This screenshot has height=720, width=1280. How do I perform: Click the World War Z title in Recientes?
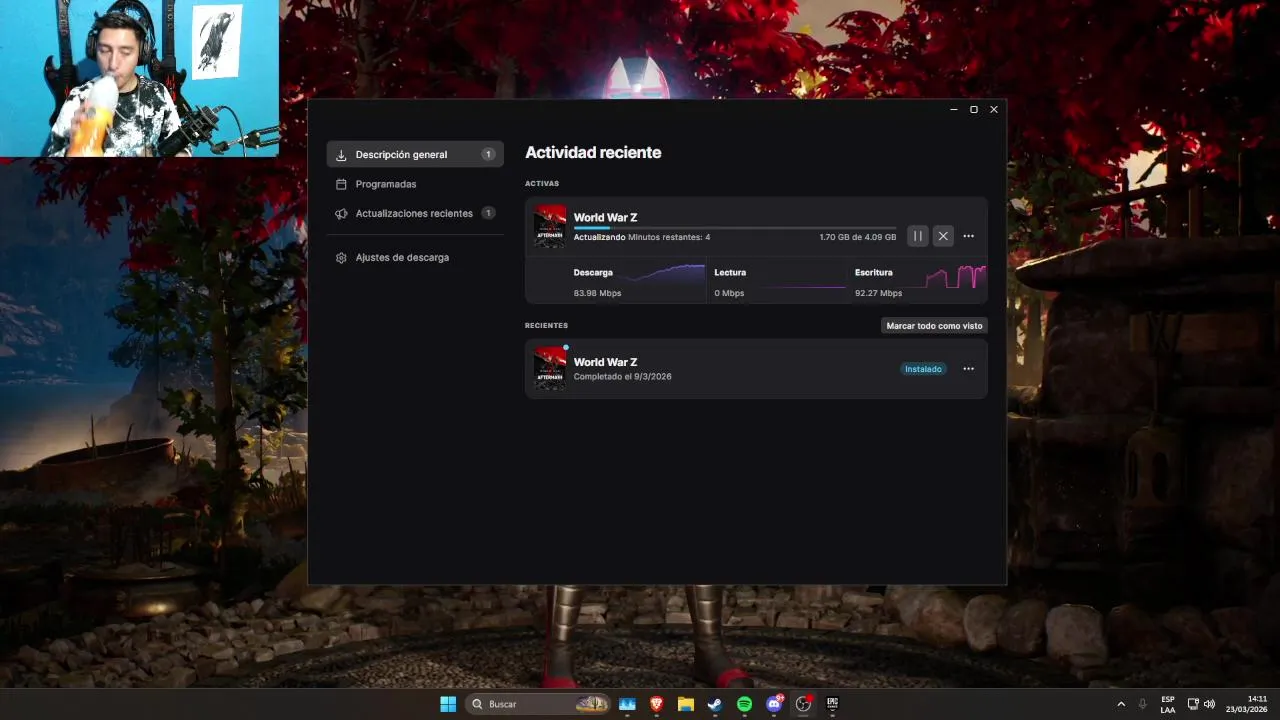tap(605, 362)
